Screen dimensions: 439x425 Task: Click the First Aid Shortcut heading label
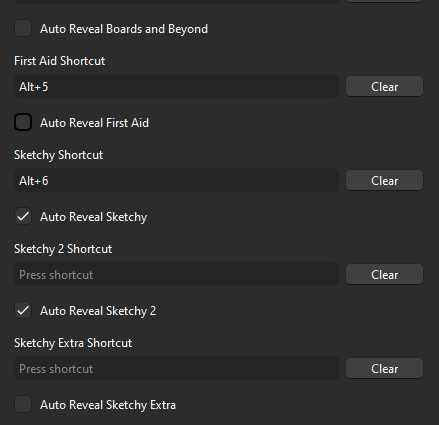60,61
